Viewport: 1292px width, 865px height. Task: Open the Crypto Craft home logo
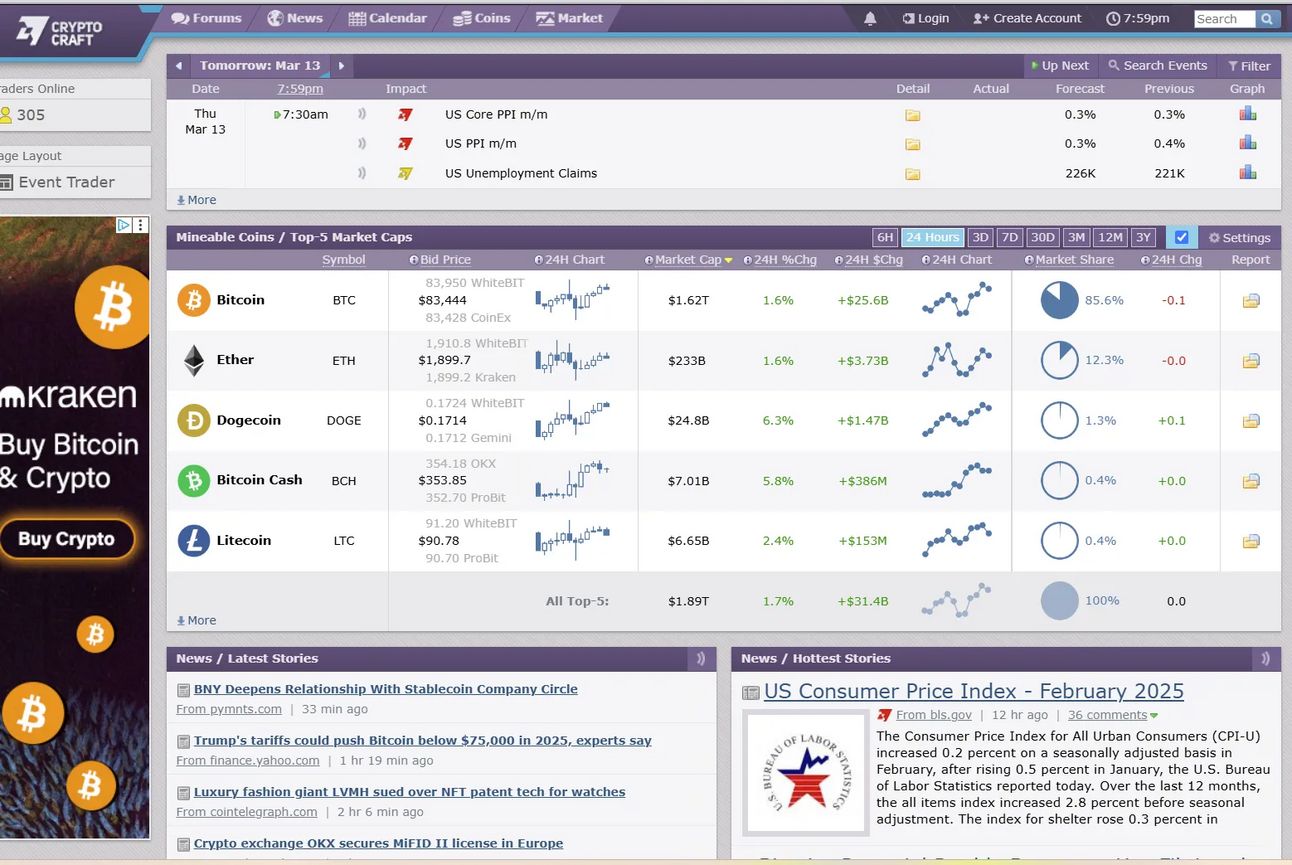click(60, 32)
